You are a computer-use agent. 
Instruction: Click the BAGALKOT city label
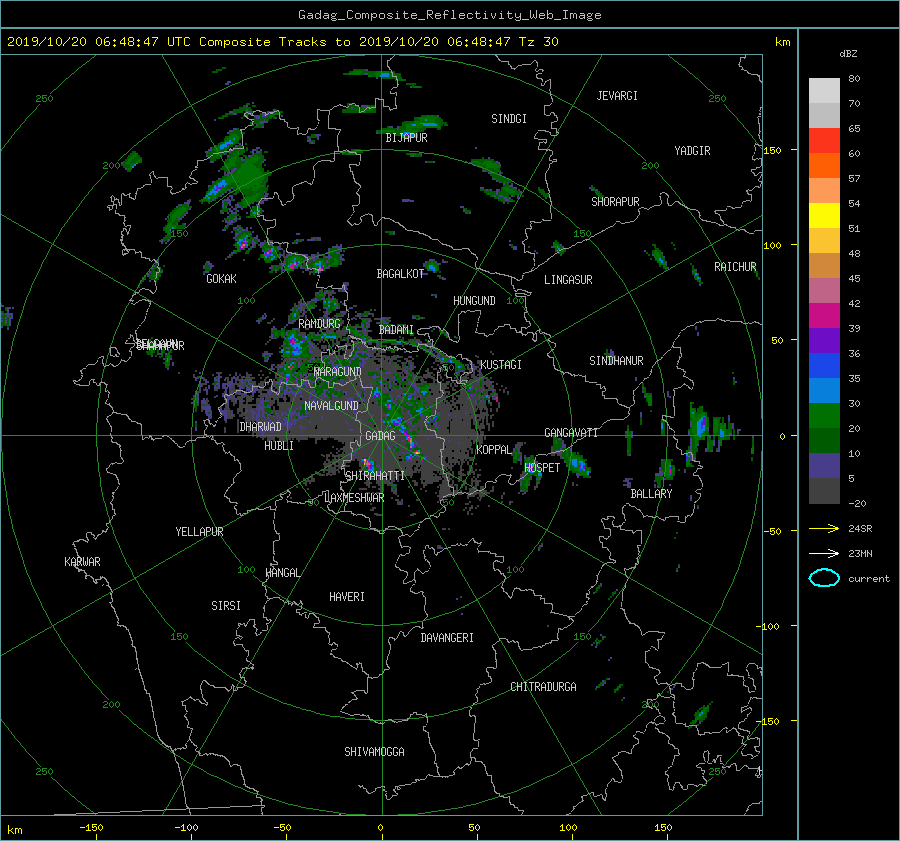400,274
